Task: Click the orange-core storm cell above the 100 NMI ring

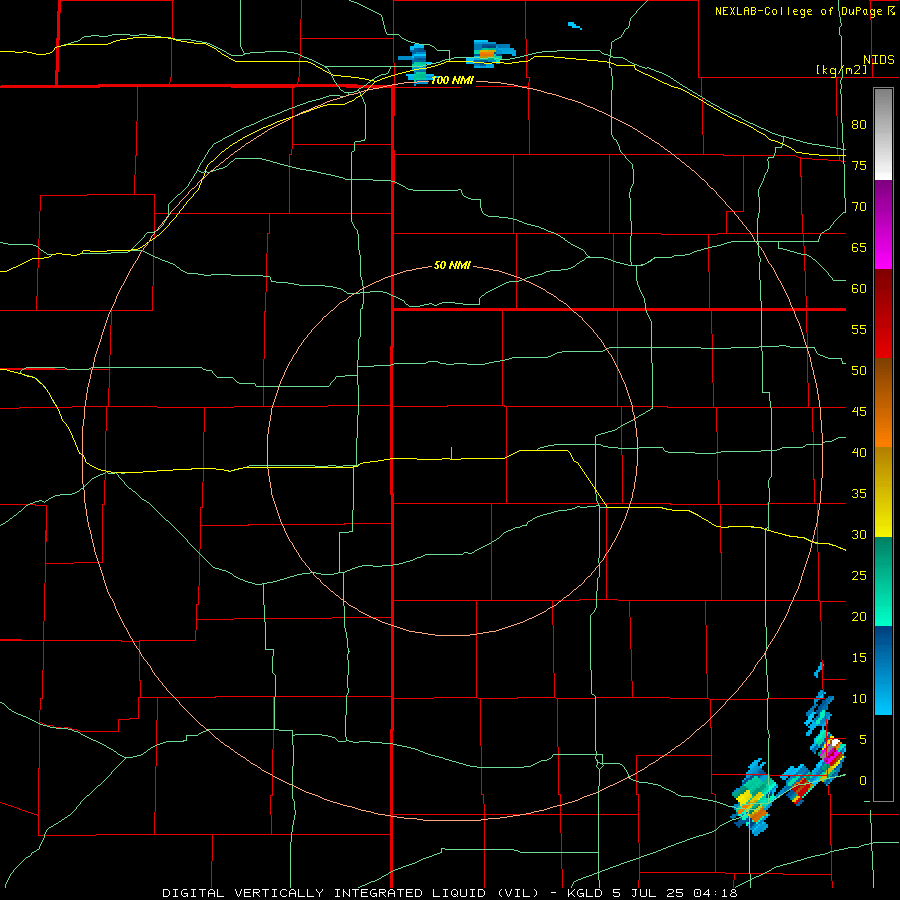Action: pos(489,54)
